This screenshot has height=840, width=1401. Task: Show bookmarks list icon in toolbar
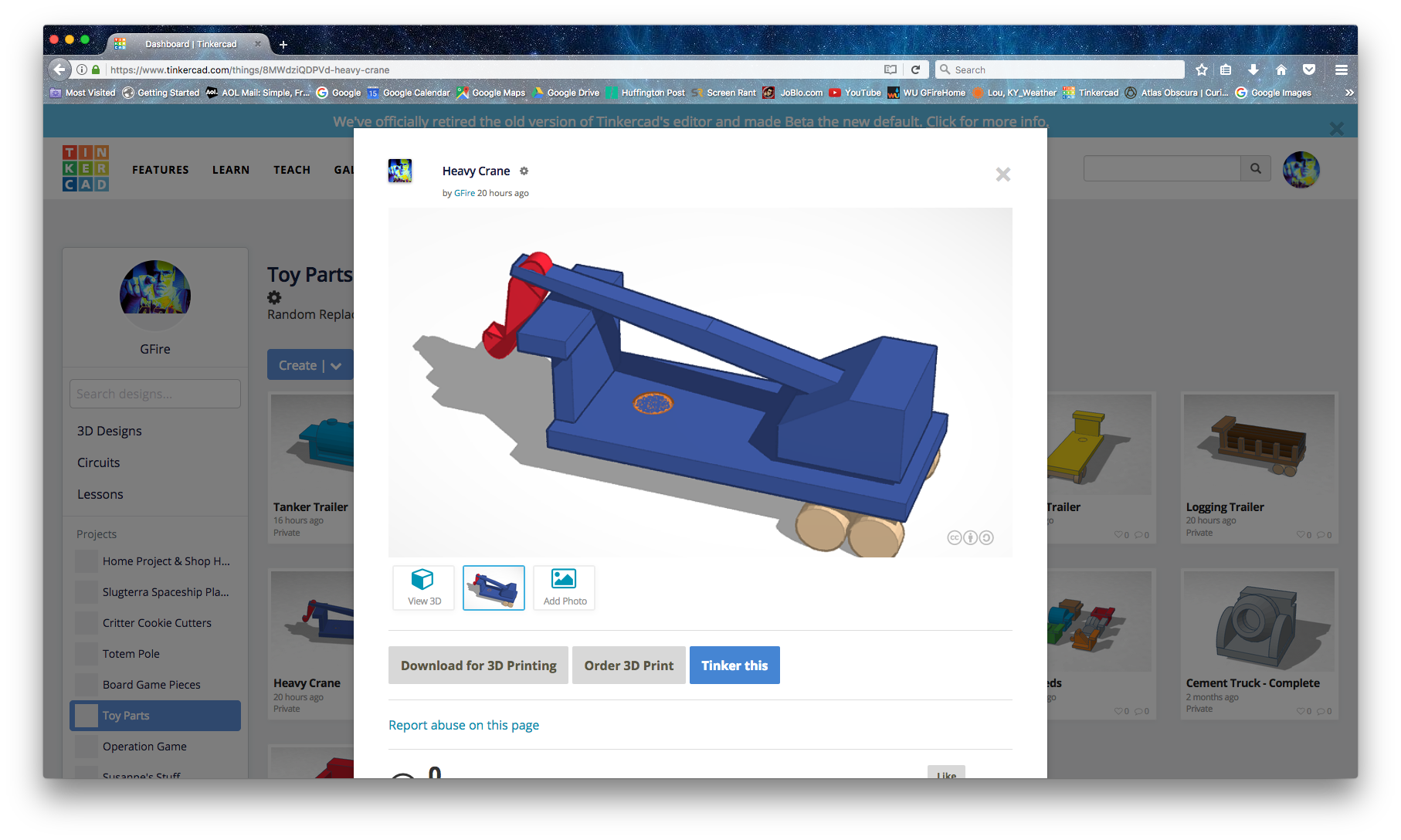[x=1226, y=69]
